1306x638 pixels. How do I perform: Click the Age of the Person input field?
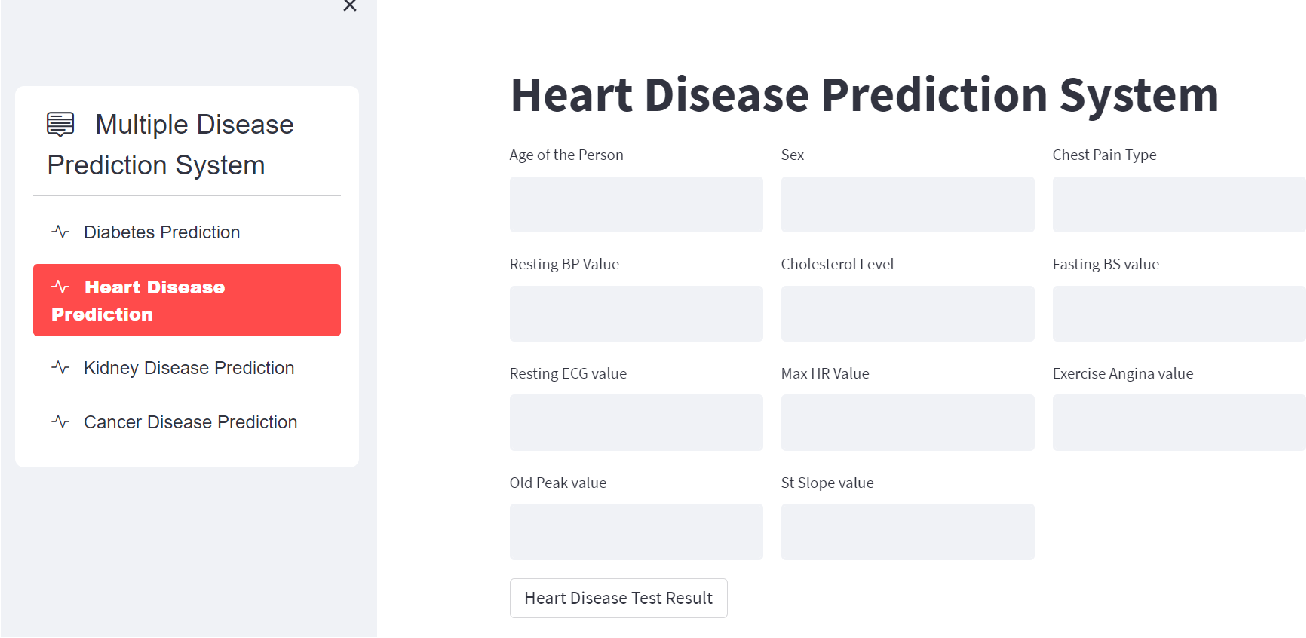coord(636,204)
